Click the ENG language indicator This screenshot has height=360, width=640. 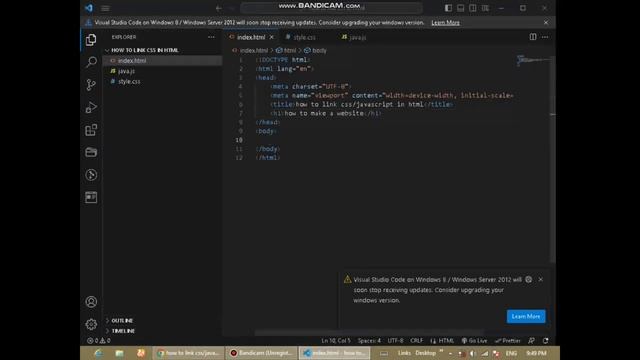pyautogui.click(x=511, y=353)
